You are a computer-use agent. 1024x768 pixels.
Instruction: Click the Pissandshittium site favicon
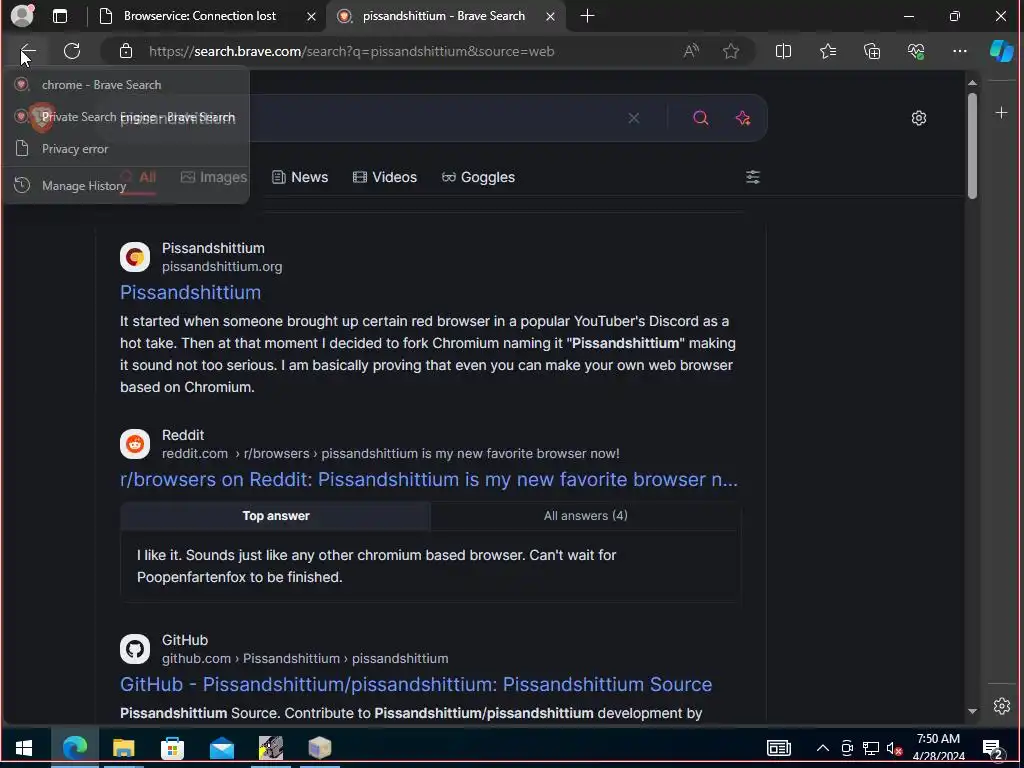pos(135,257)
